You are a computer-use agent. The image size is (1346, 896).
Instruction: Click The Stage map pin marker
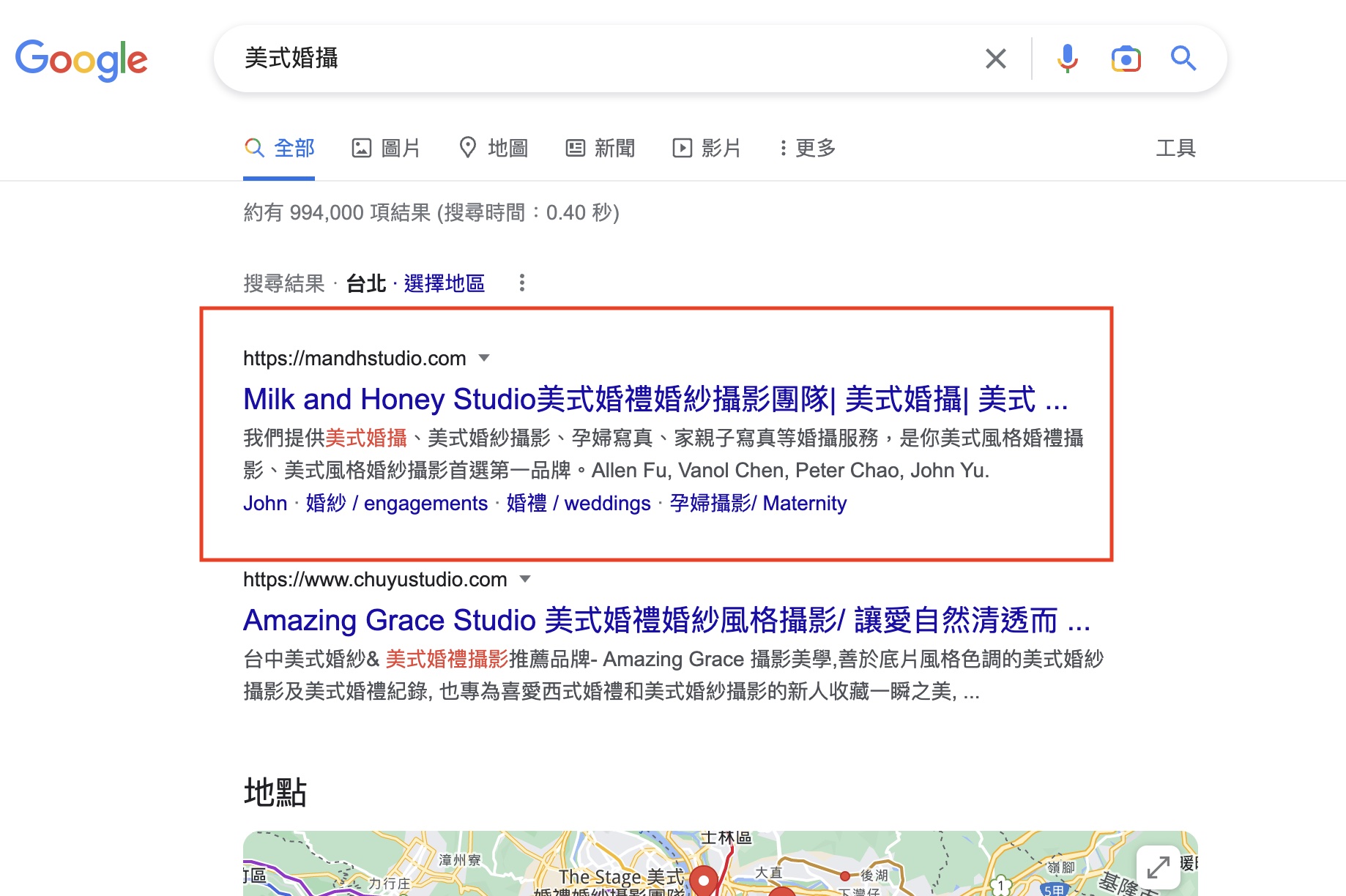(x=704, y=881)
